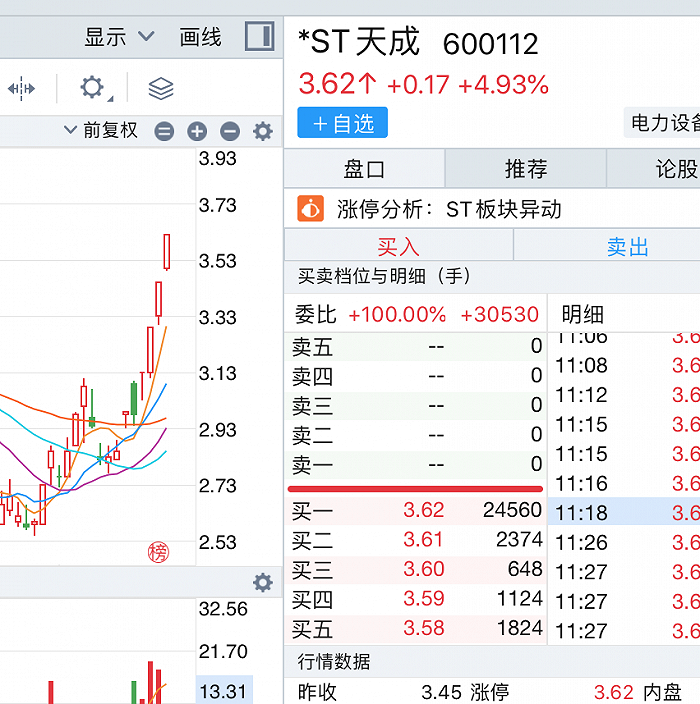Open K-line settings gear right of the zoom icons
This screenshot has width=700, height=704.
click(x=262, y=131)
